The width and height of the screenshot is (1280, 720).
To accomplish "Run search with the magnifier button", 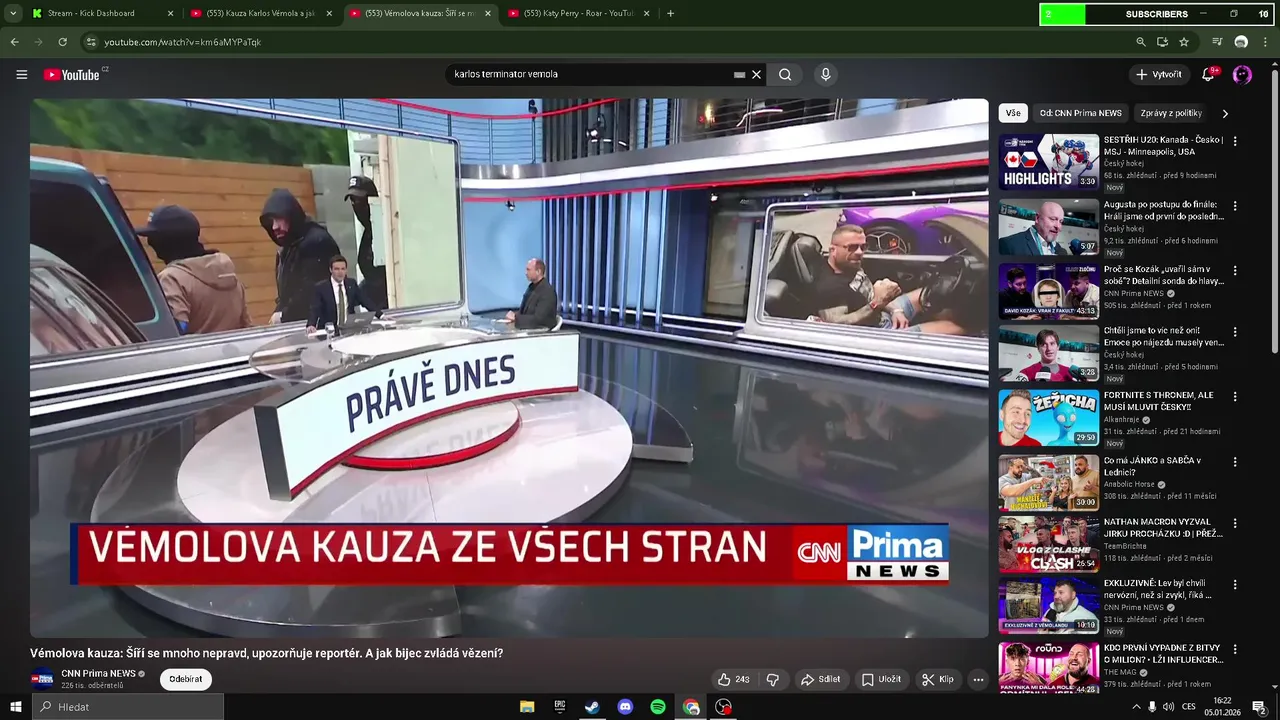I will tap(785, 74).
